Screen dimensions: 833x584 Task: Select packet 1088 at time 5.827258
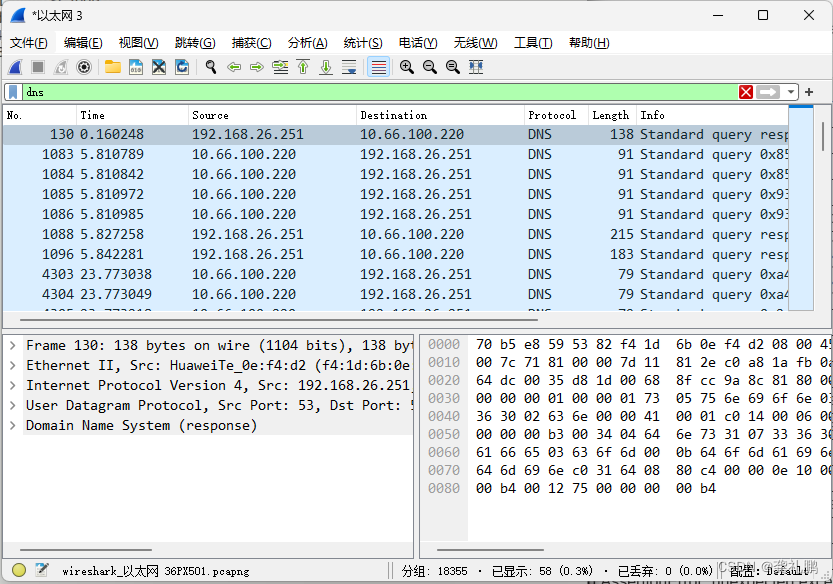coord(396,234)
